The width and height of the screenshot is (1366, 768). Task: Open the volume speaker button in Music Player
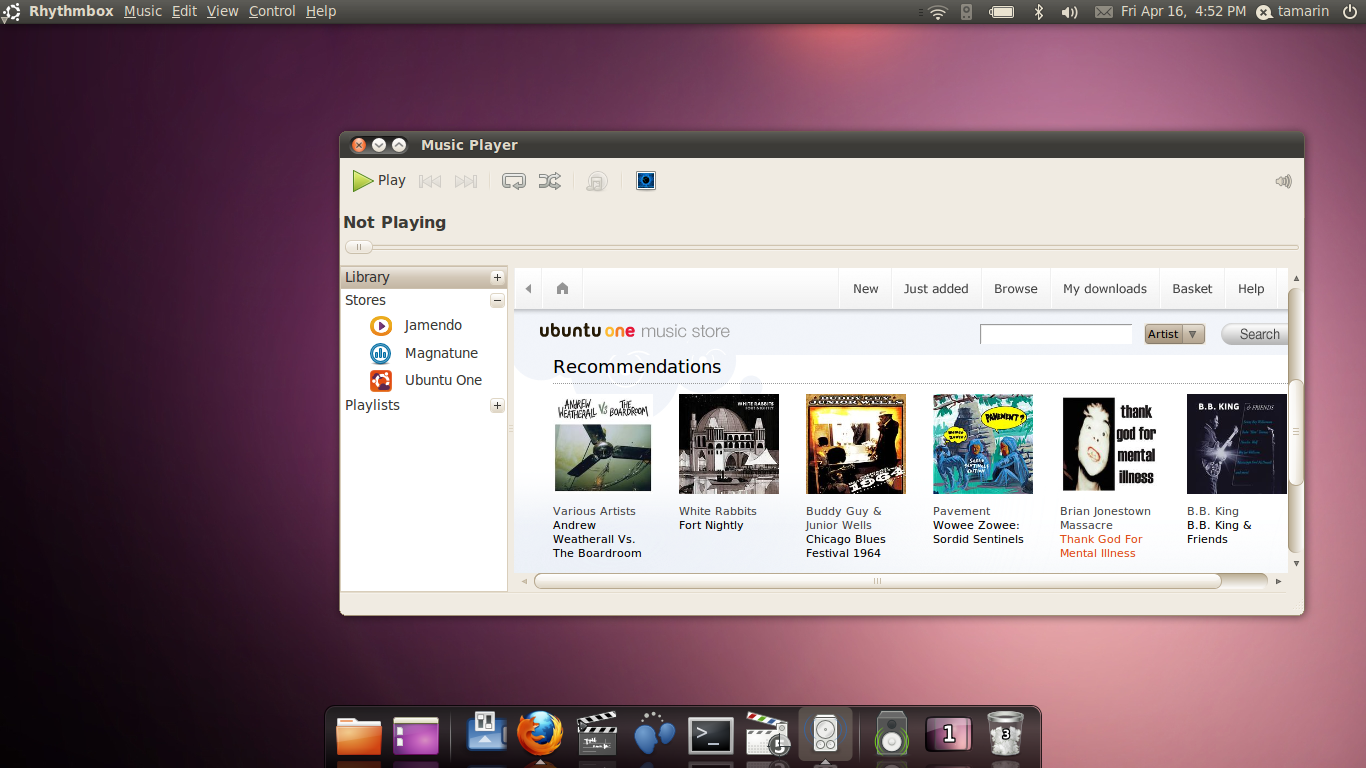tap(1283, 182)
